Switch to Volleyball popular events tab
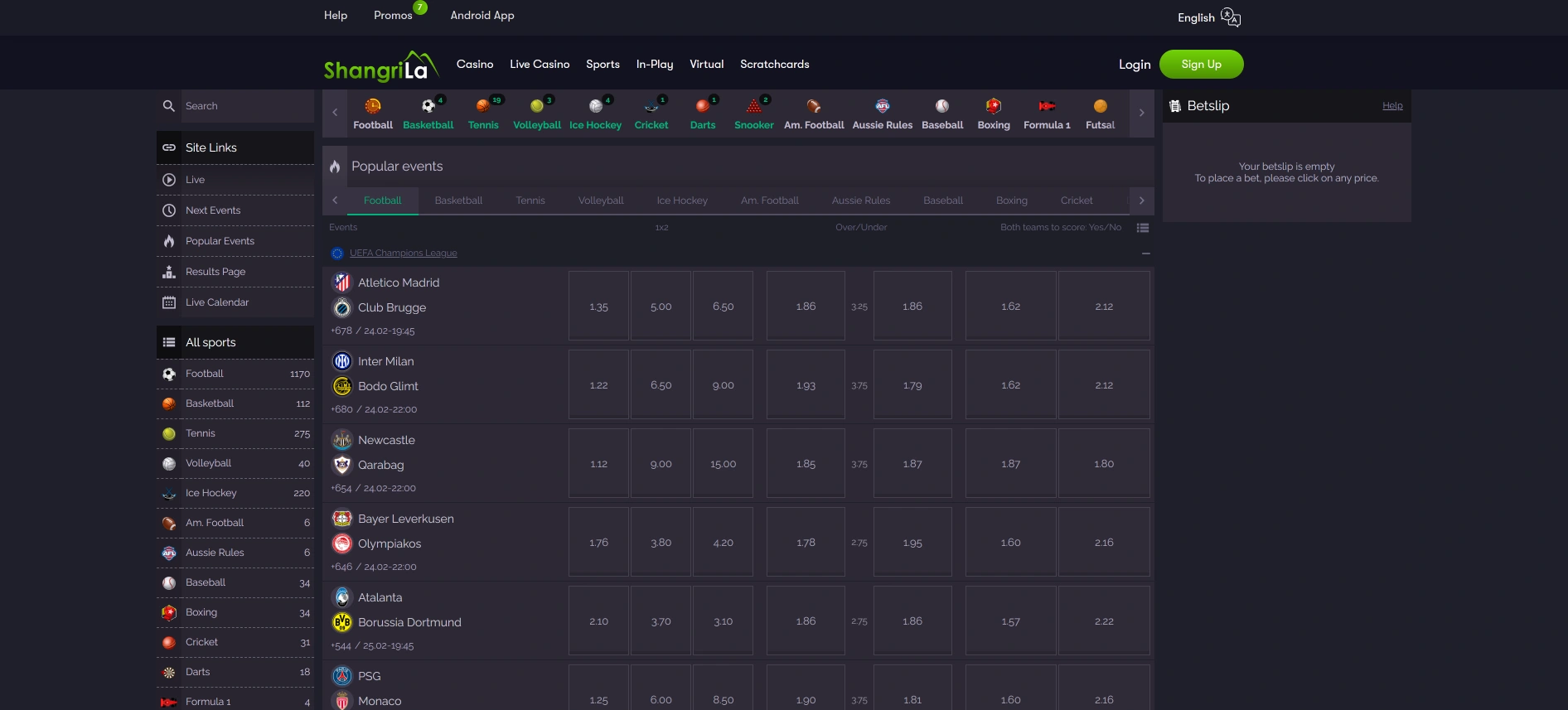 click(601, 200)
